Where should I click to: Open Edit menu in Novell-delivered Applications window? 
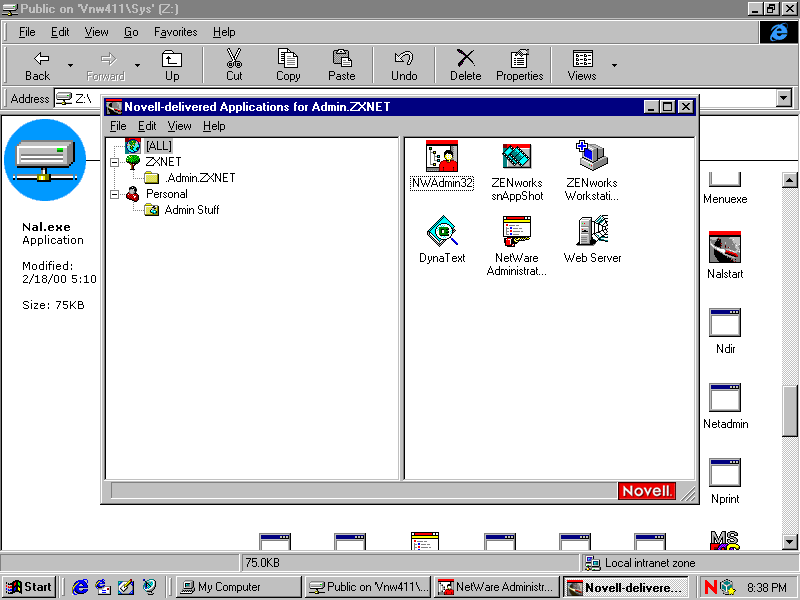[147, 126]
